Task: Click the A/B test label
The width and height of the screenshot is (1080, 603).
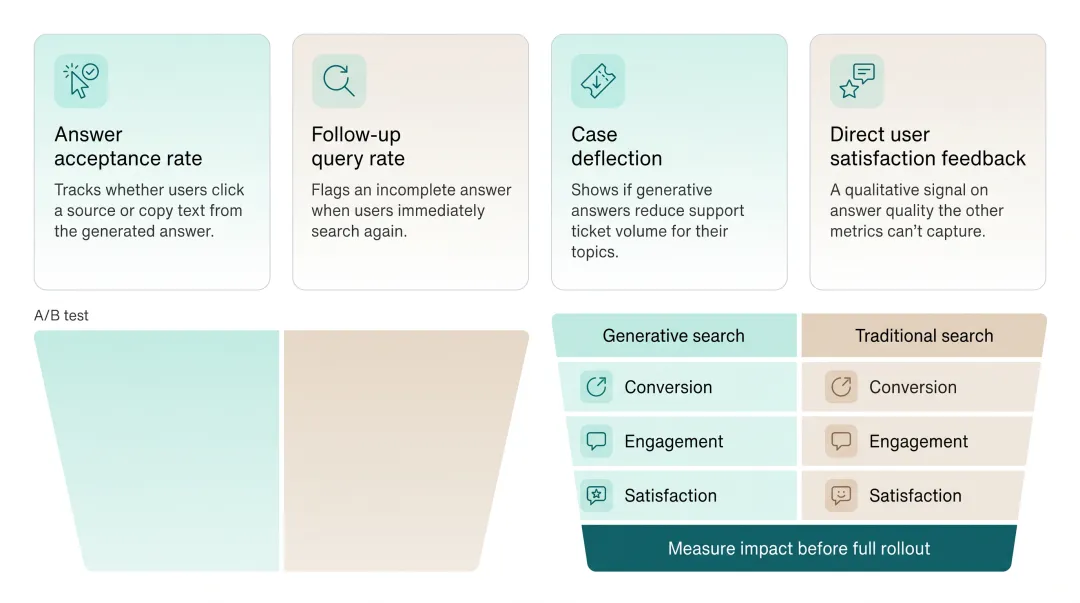Action: tap(61, 316)
